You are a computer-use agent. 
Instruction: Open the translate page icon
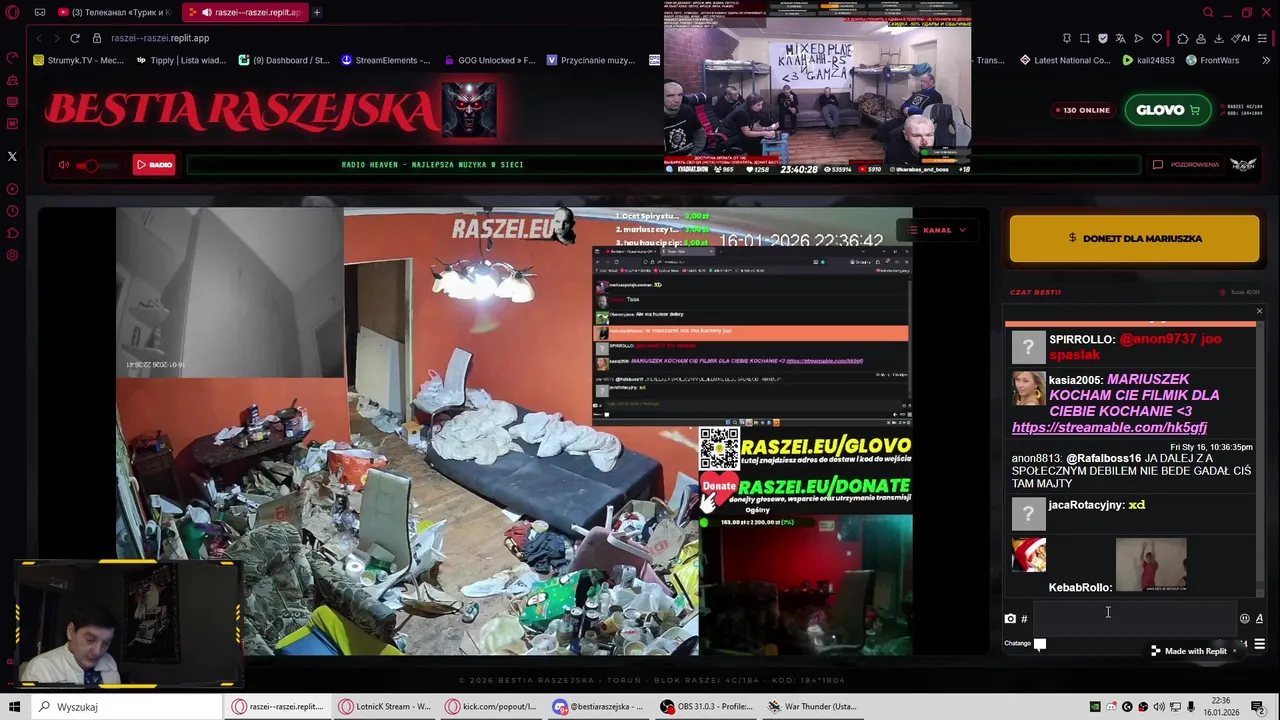tap(1121, 38)
